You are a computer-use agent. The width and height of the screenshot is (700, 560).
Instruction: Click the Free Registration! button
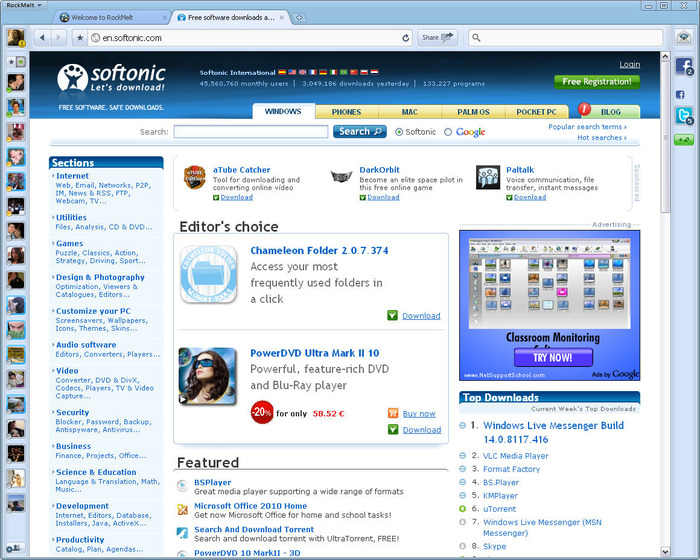click(x=597, y=82)
